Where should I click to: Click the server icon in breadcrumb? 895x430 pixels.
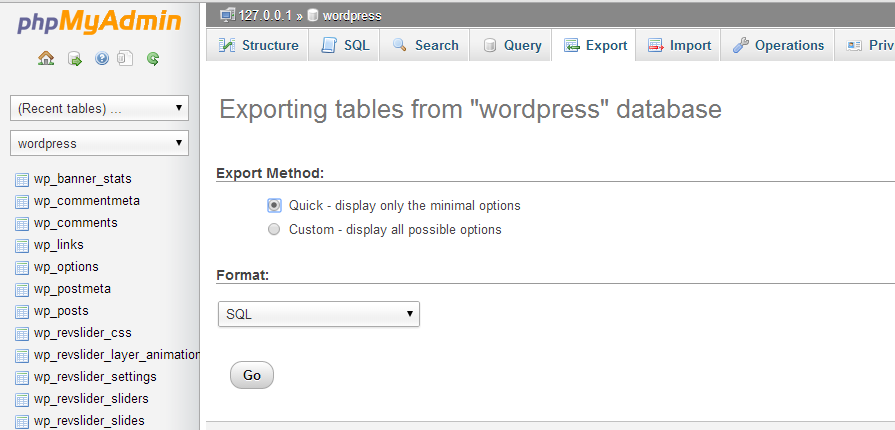(228, 15)
